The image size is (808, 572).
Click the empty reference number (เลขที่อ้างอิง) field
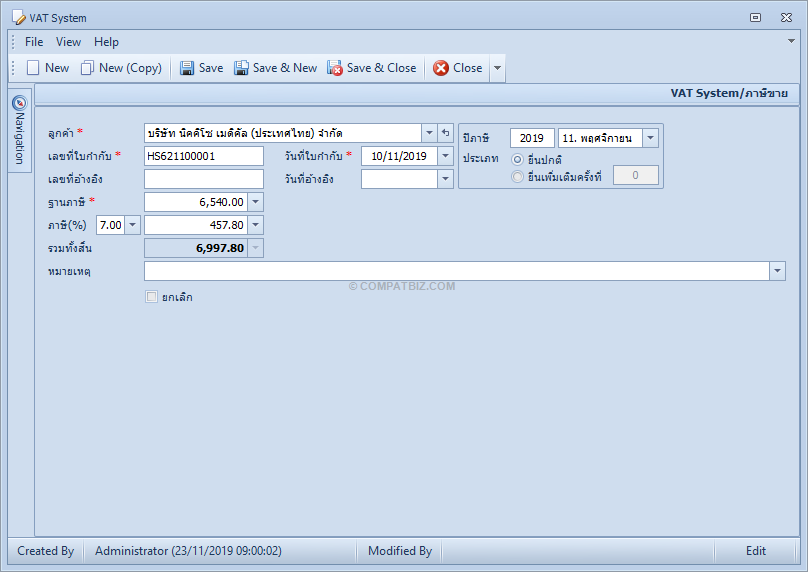[x=204, y=179]
